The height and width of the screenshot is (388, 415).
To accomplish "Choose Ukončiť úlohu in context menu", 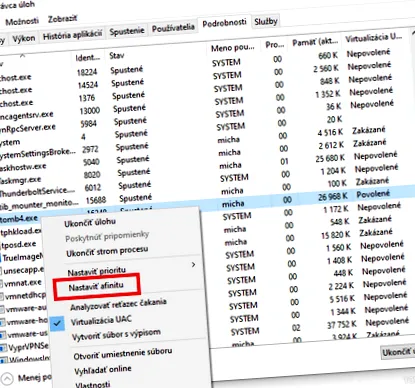I will (90, 222).
